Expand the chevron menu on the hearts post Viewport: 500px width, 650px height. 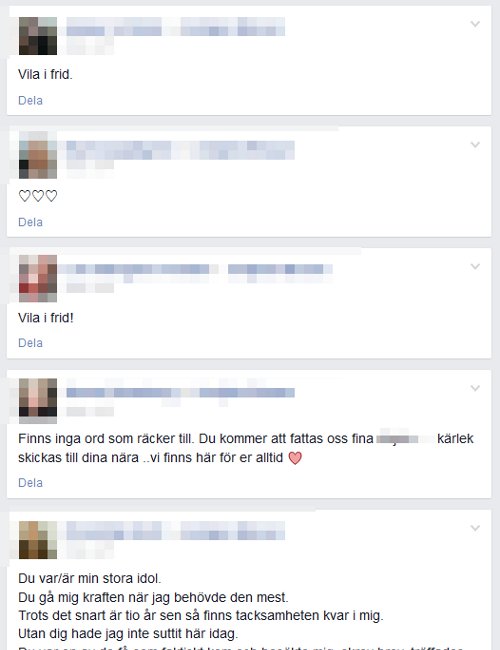475,145
